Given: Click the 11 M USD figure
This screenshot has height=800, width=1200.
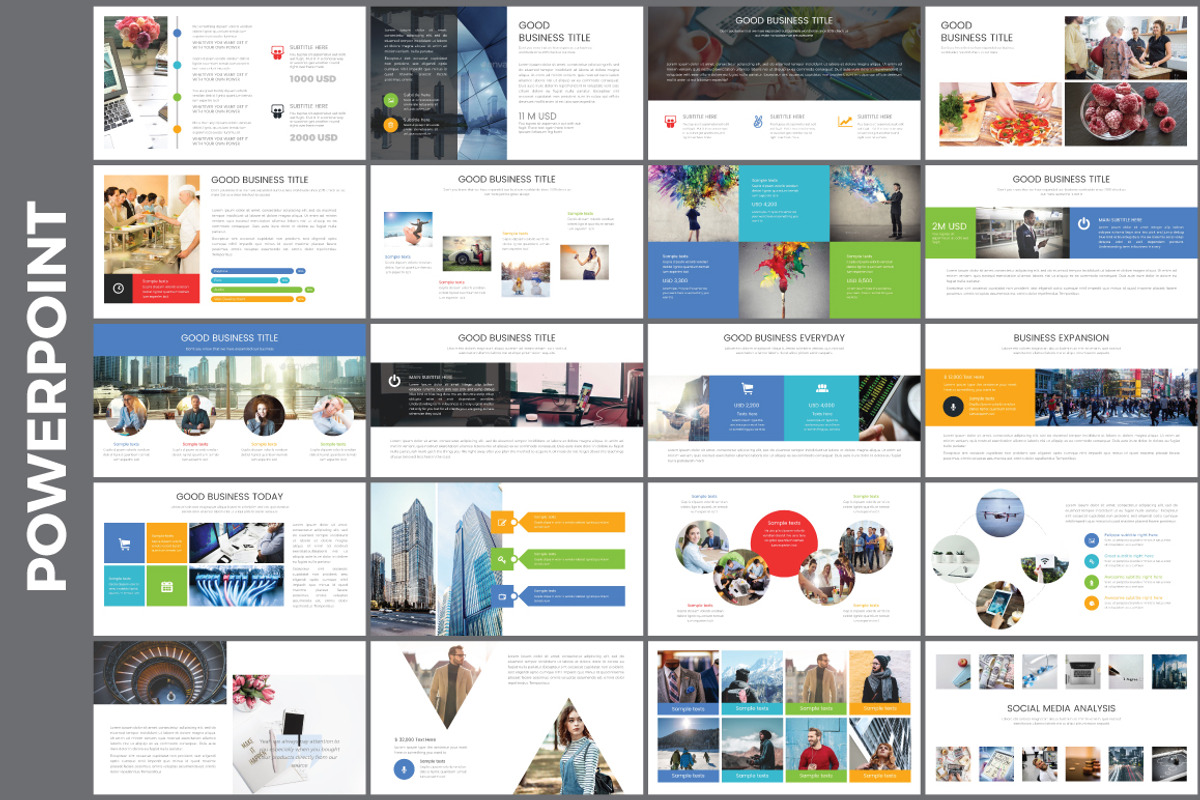Looking at the screenshot, I should click(x=537, y=116).
